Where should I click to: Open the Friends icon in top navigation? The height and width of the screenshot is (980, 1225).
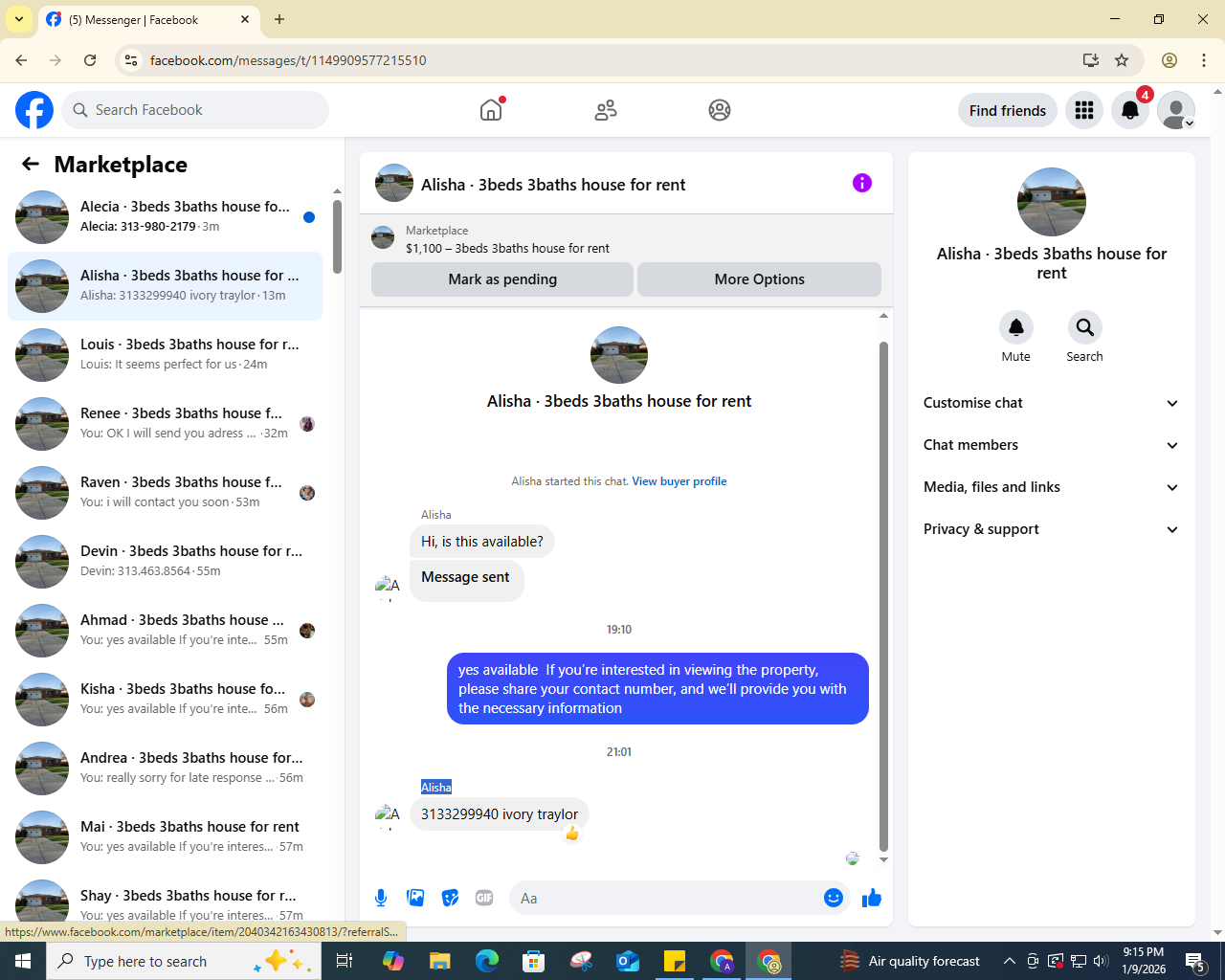[606, 110]
